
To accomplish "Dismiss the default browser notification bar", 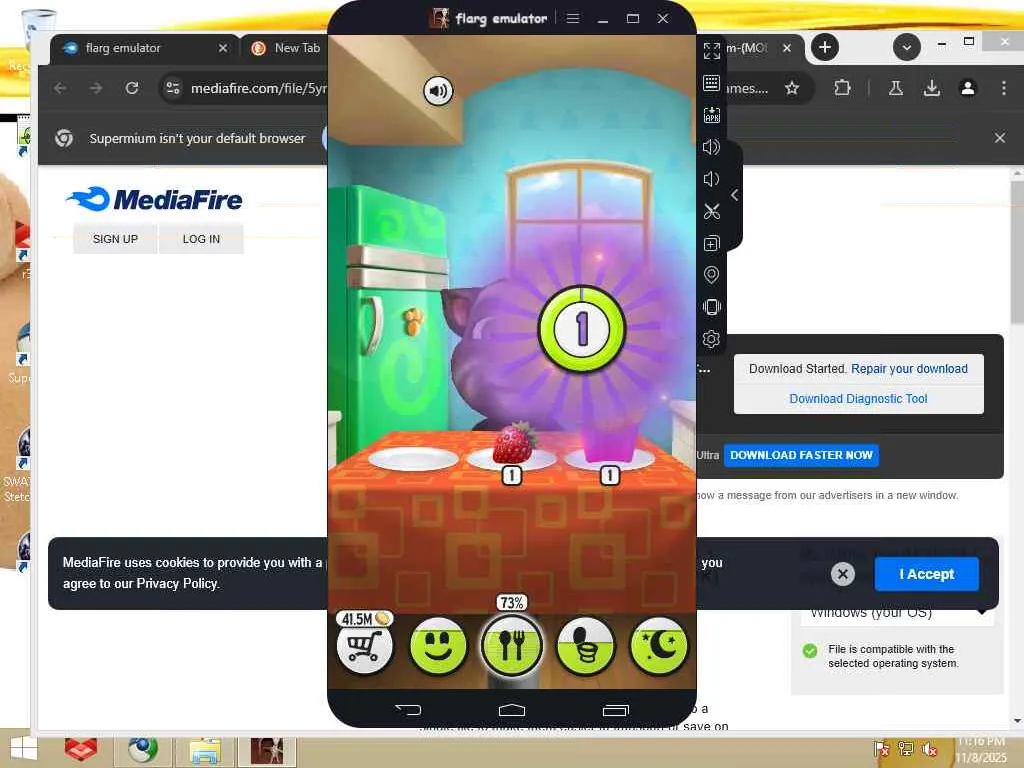I will point(1000,138).
